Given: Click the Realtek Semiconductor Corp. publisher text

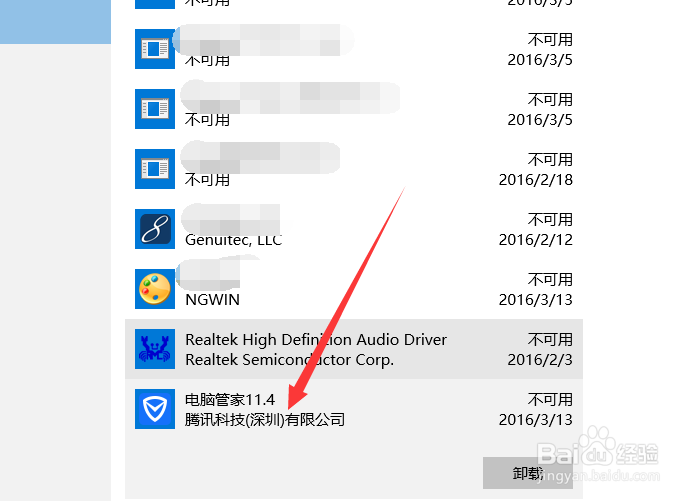Looking at the screenshot, I should click(x=290, y=359).
